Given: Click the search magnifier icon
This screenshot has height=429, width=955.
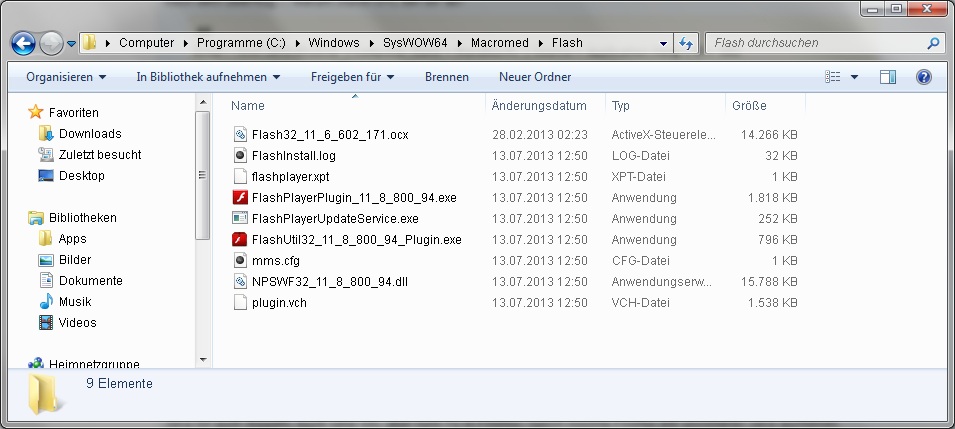Looking at the screenshot, I should coord(932,43).
